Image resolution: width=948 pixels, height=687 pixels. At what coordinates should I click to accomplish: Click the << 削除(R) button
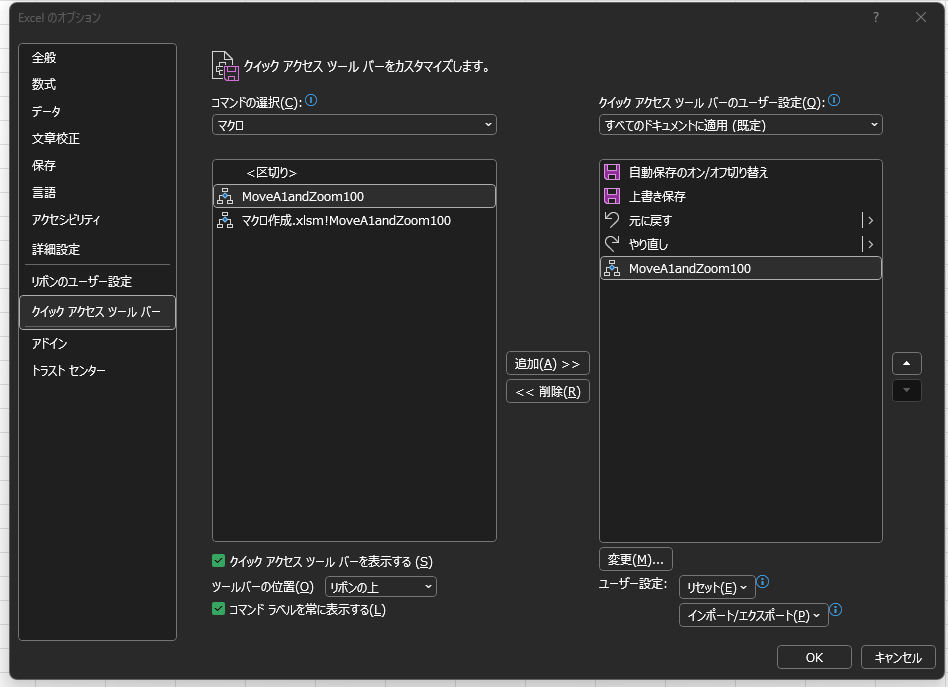coord(548,391)
